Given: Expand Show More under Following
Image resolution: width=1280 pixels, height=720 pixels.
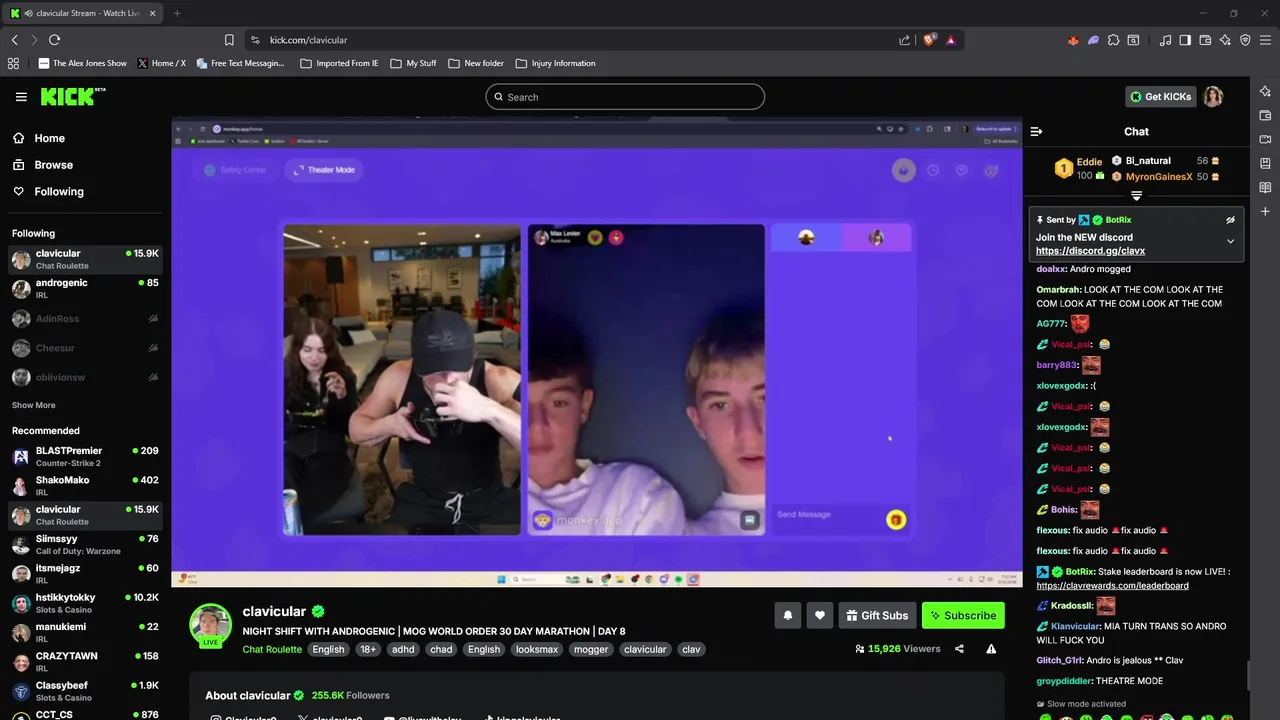Looking at the screenshot, I should pos(33,405).
